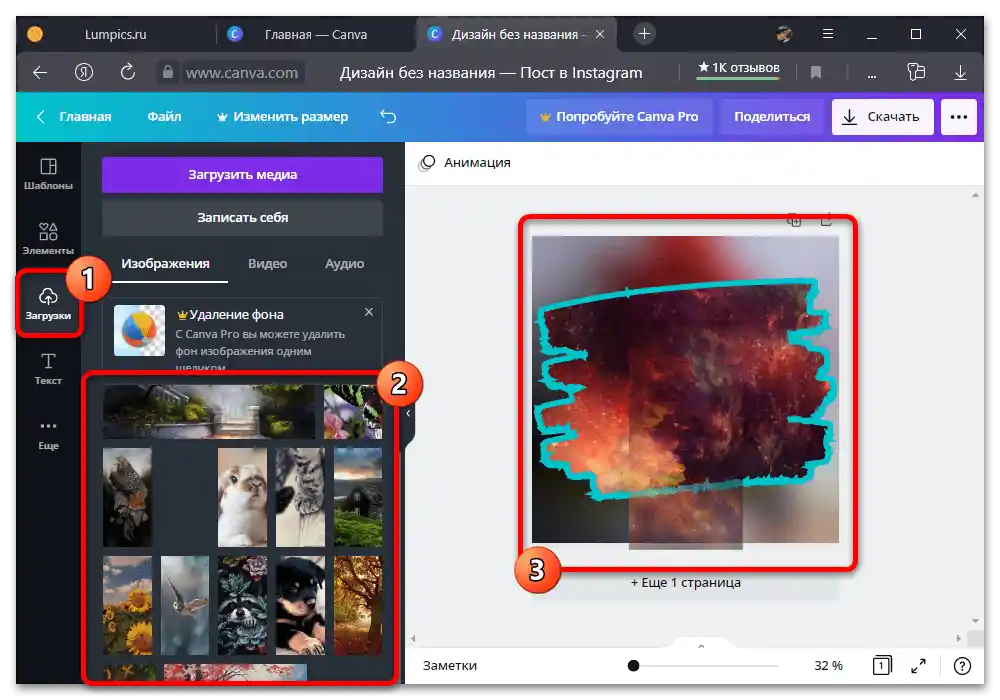Click the browser back arrow
Viewport: 1000px width, 700px height.
point(40,73)
